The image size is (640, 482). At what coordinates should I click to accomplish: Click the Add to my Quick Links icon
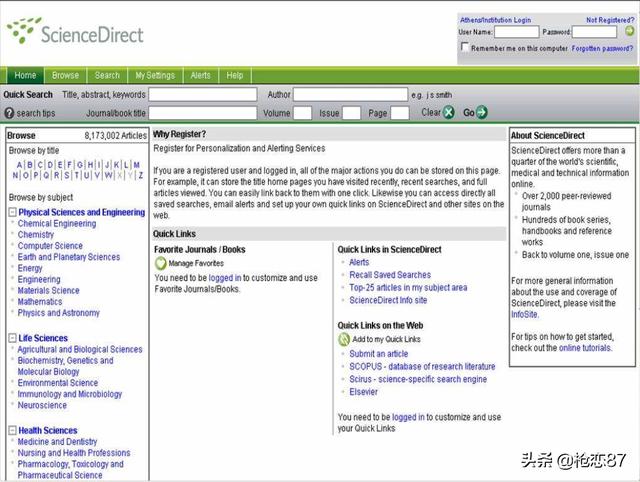pyautogui.click(x=344, y=339)
